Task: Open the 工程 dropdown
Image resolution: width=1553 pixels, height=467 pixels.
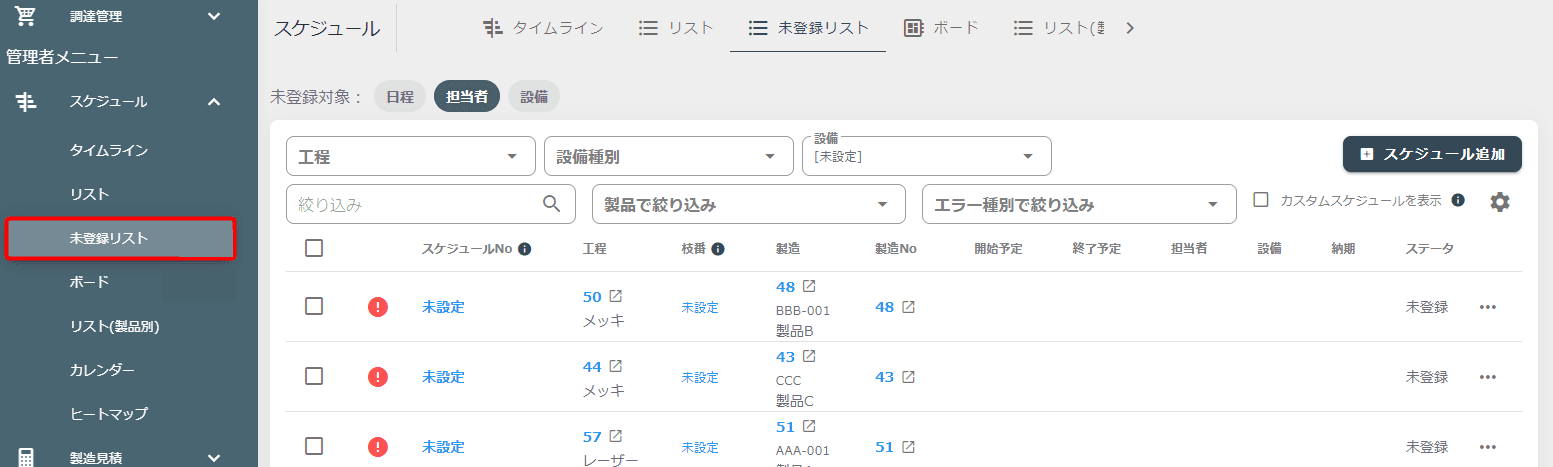Action: 411,156
